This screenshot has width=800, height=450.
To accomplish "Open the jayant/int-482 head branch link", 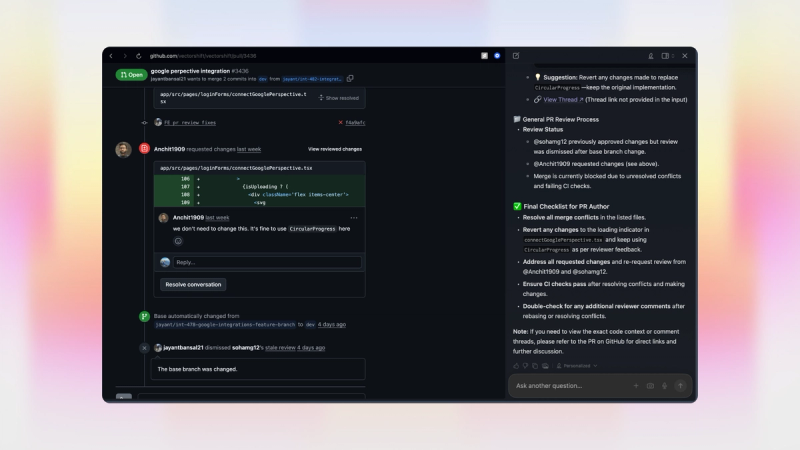I will click(x=312, y=79).
